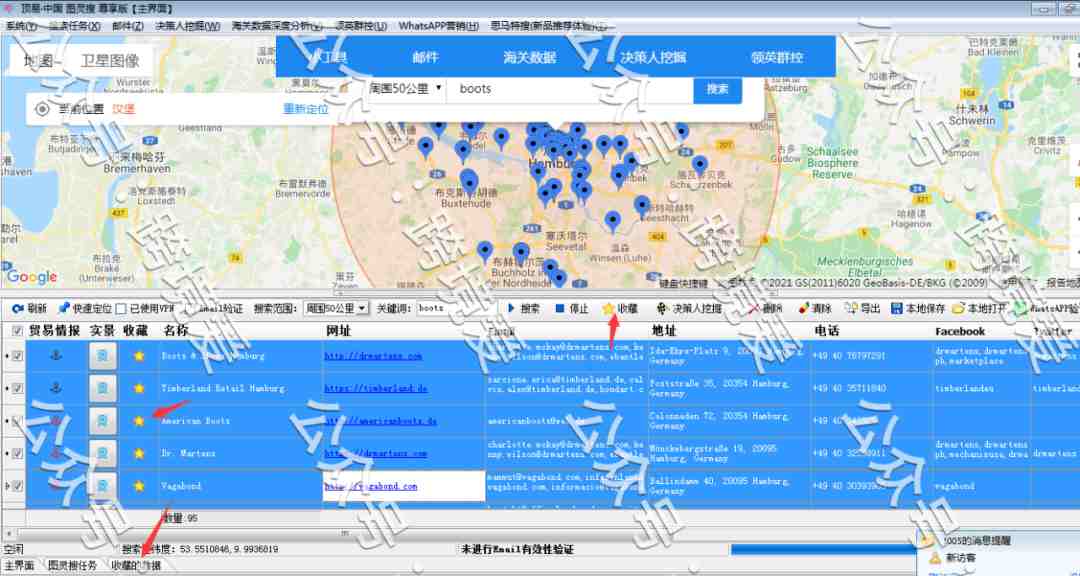Click the 新访客 notification entry
Viewport: 1080px width, 576px height.
(x=961, y=559)
